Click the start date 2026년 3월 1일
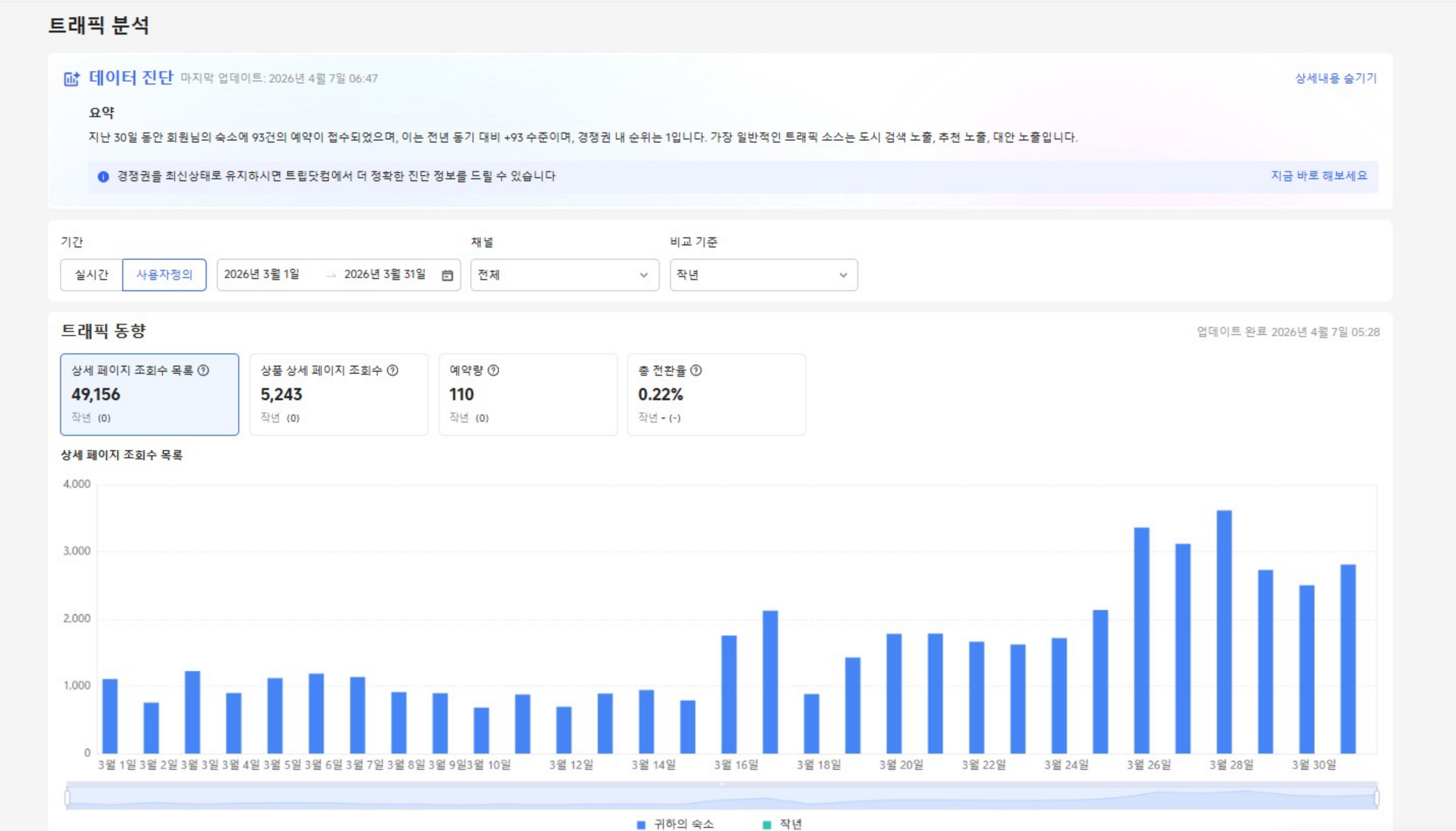Viewport: 1456px width, 831px height. coord(262,274)
